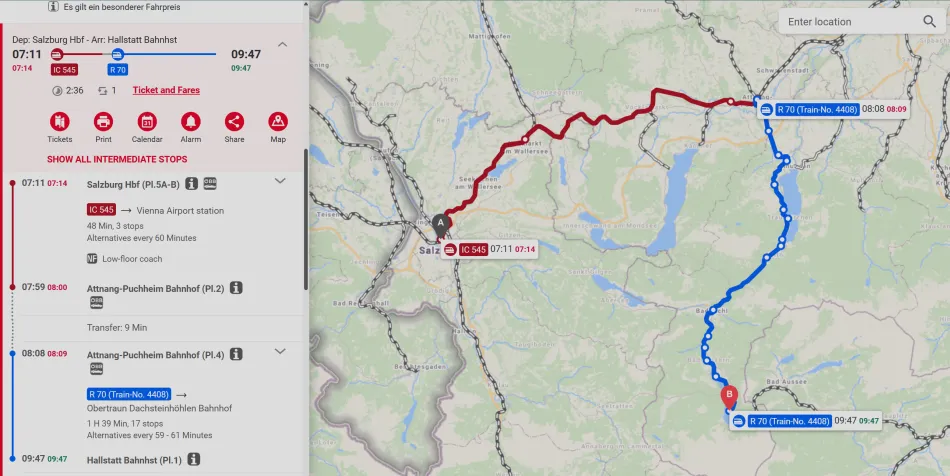Viewport: 950px width, 476px height.
Task: Click the info icon beside Hallstatt Bahnhst
Action: tap(193, 460)
